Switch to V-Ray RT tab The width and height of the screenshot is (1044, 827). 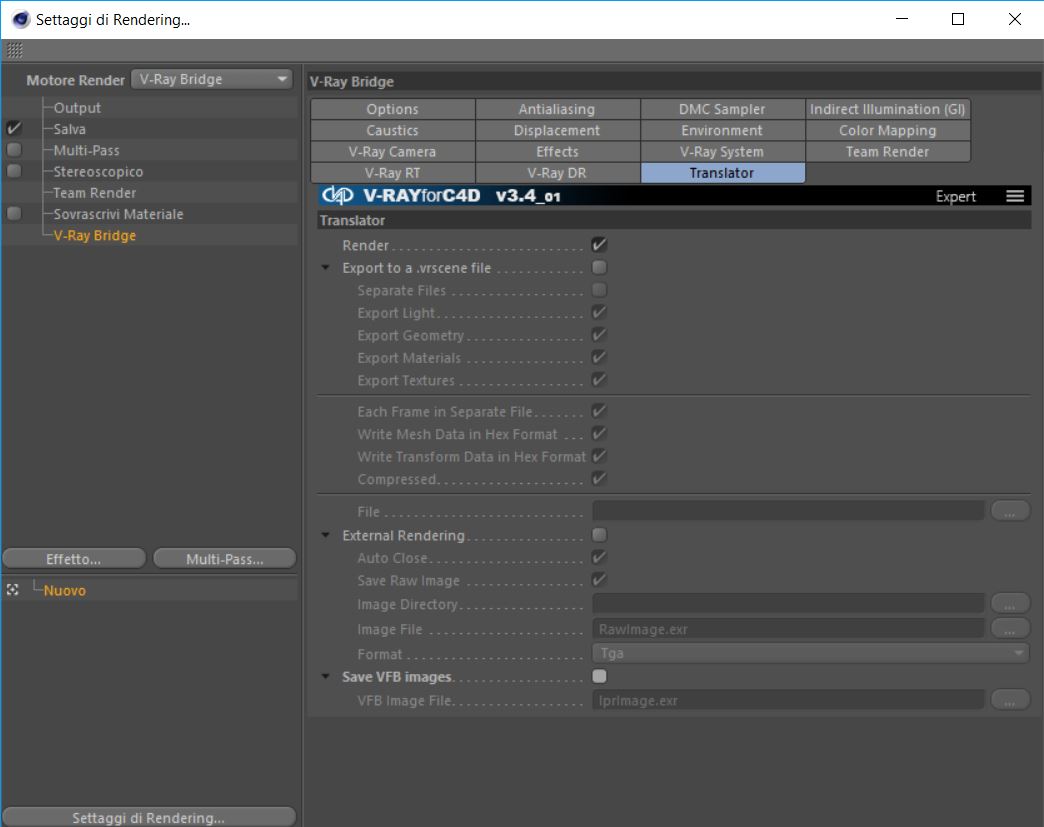393,173
